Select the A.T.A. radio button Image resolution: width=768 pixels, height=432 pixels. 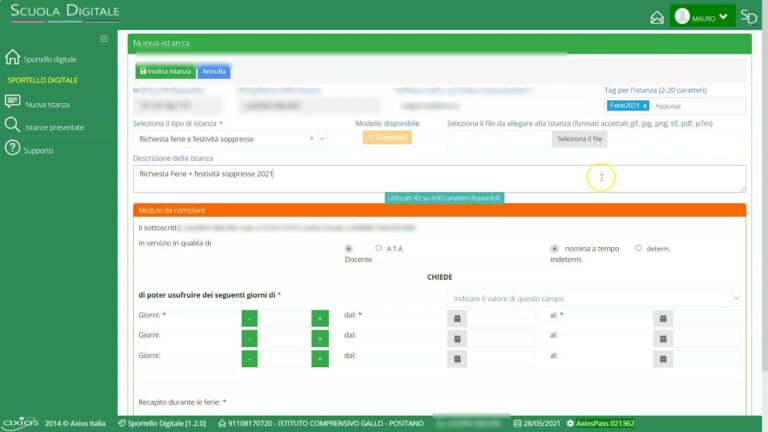coord(378,248)
